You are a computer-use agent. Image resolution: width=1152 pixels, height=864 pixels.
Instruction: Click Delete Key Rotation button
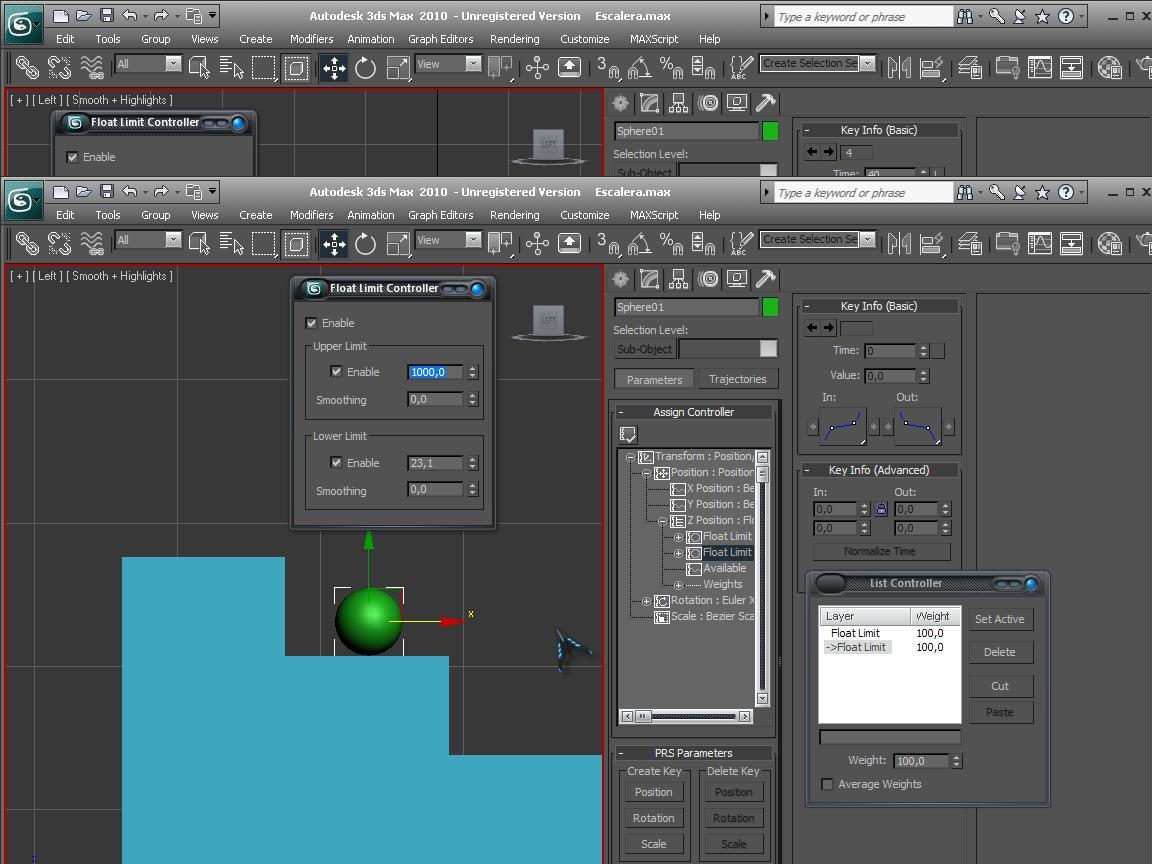tap(733, 818)
